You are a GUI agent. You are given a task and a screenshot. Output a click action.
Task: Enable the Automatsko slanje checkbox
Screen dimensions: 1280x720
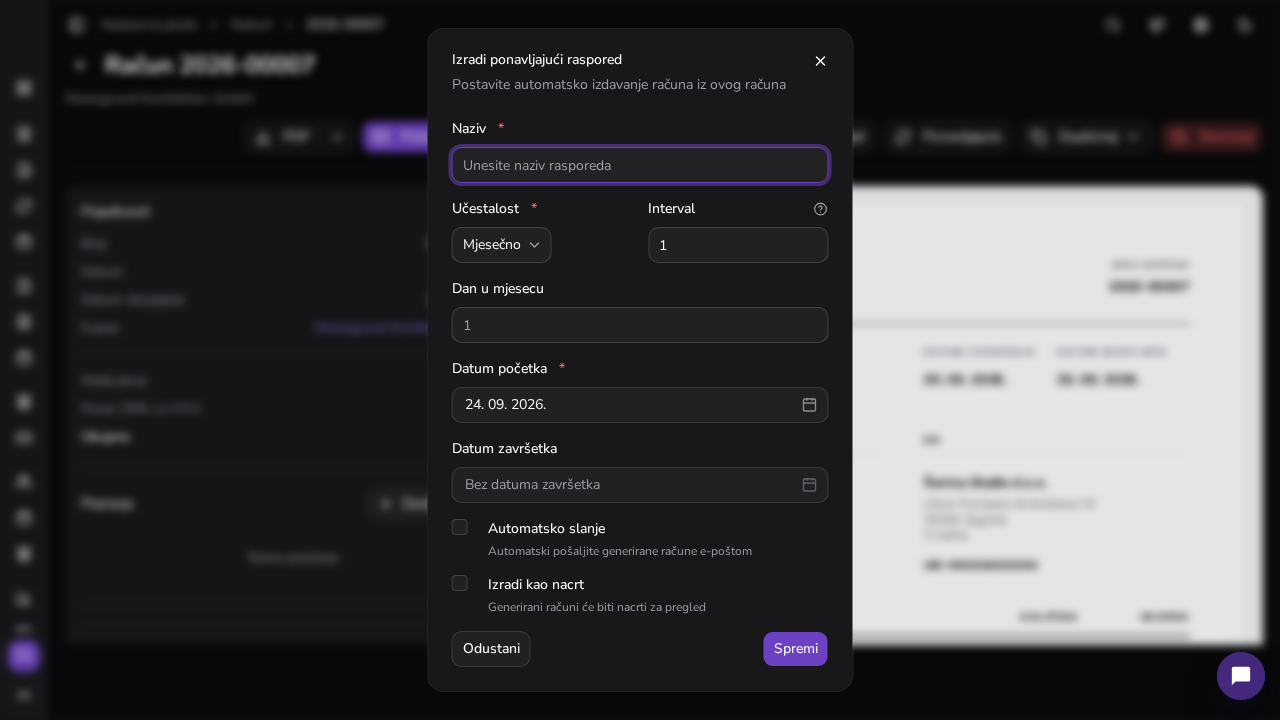pos(460,527)
